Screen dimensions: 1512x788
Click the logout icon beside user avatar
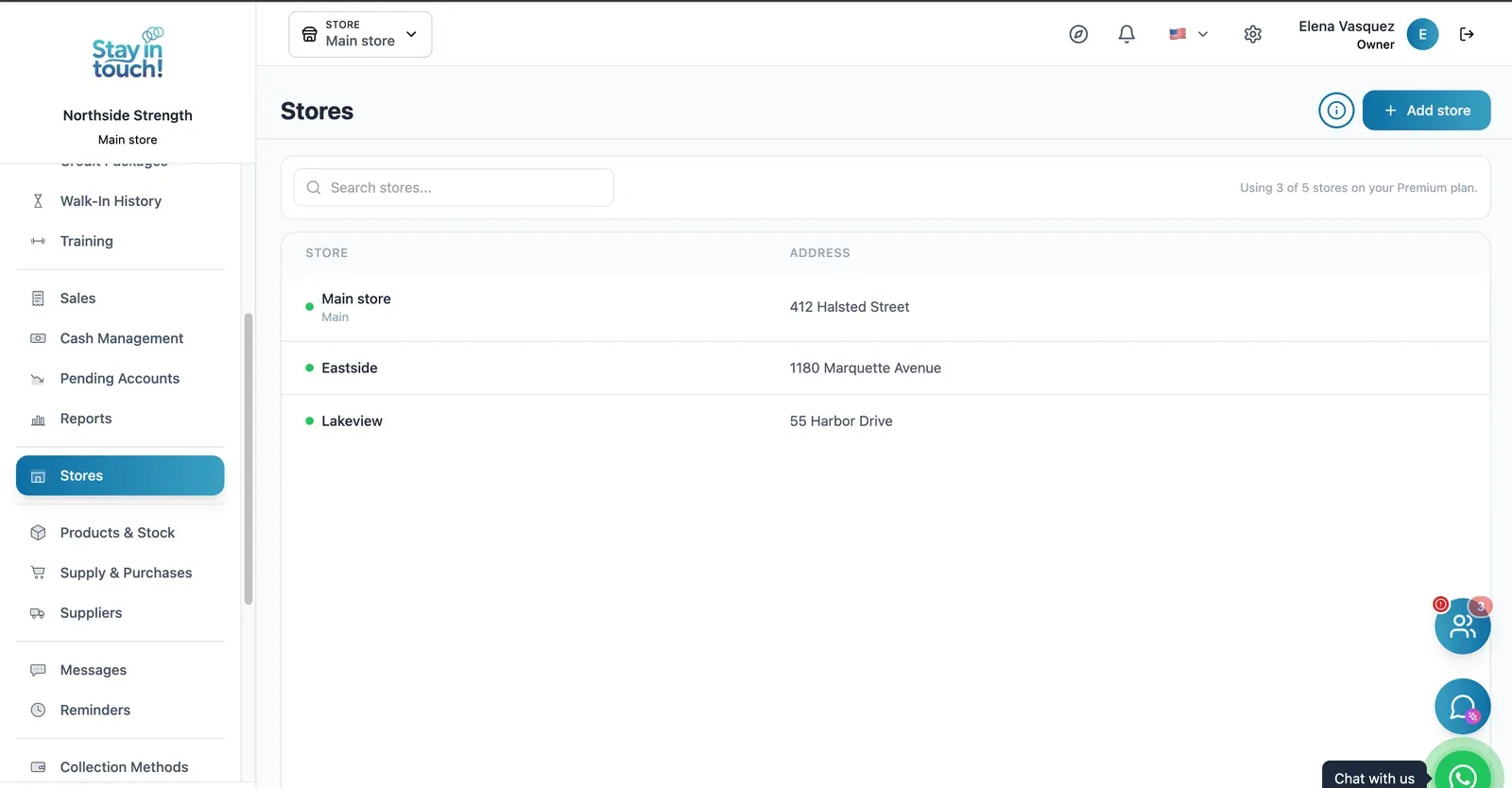[1467, 34]
